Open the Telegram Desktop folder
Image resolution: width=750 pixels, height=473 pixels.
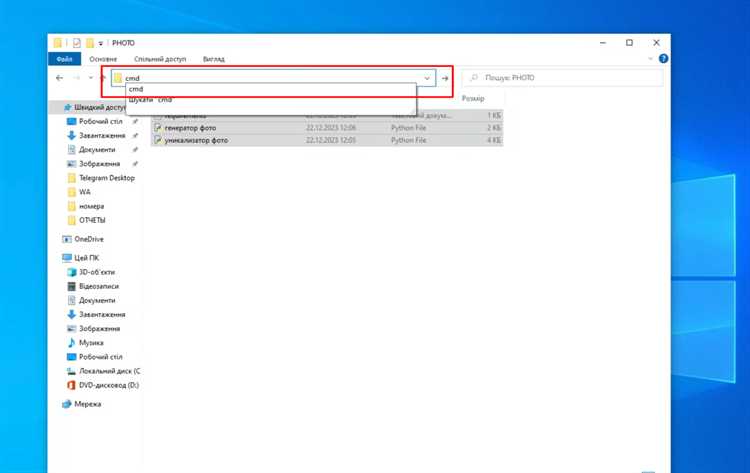[107, 178]
